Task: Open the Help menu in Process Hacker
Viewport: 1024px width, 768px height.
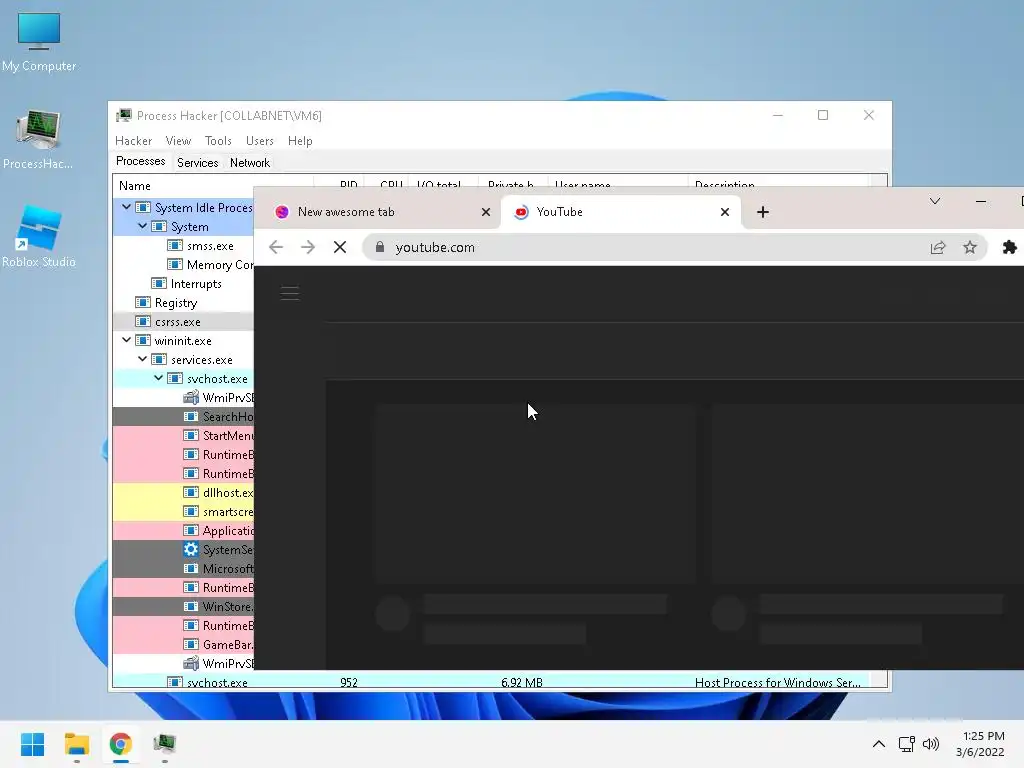Action: pyautogui.click(x=300, y=140)
